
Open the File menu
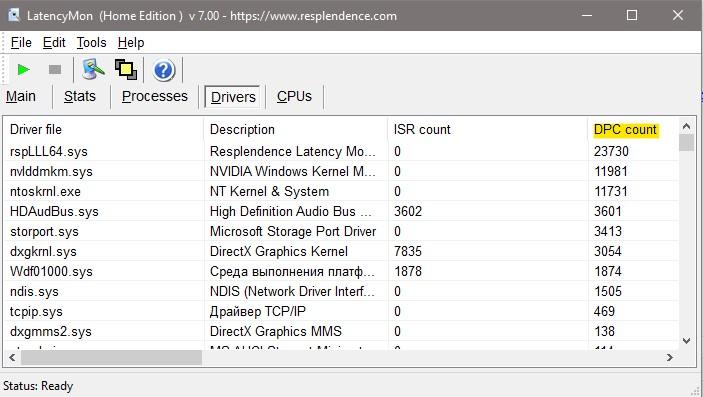point(21,43)
